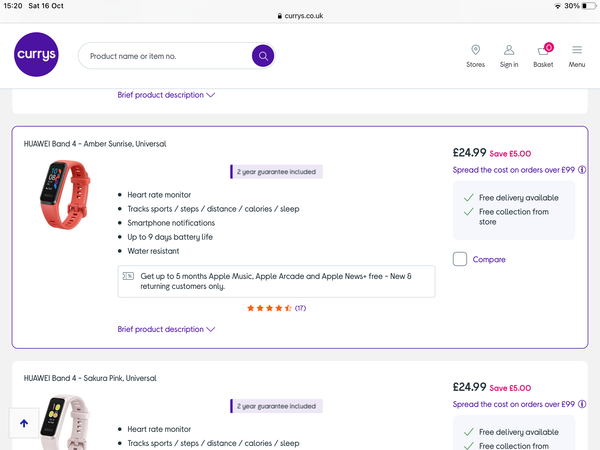Click Amber Sunrise Save £5.00 label
Viewport: 600px width, 450px height.
[x=510, y=154]
